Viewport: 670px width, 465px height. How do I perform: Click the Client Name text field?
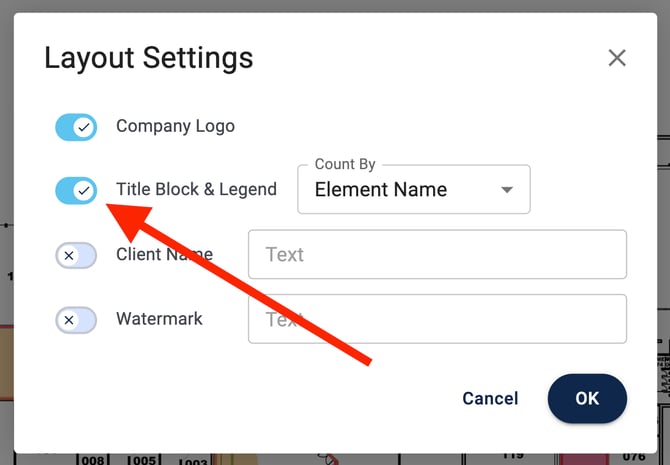click(437, 255)
